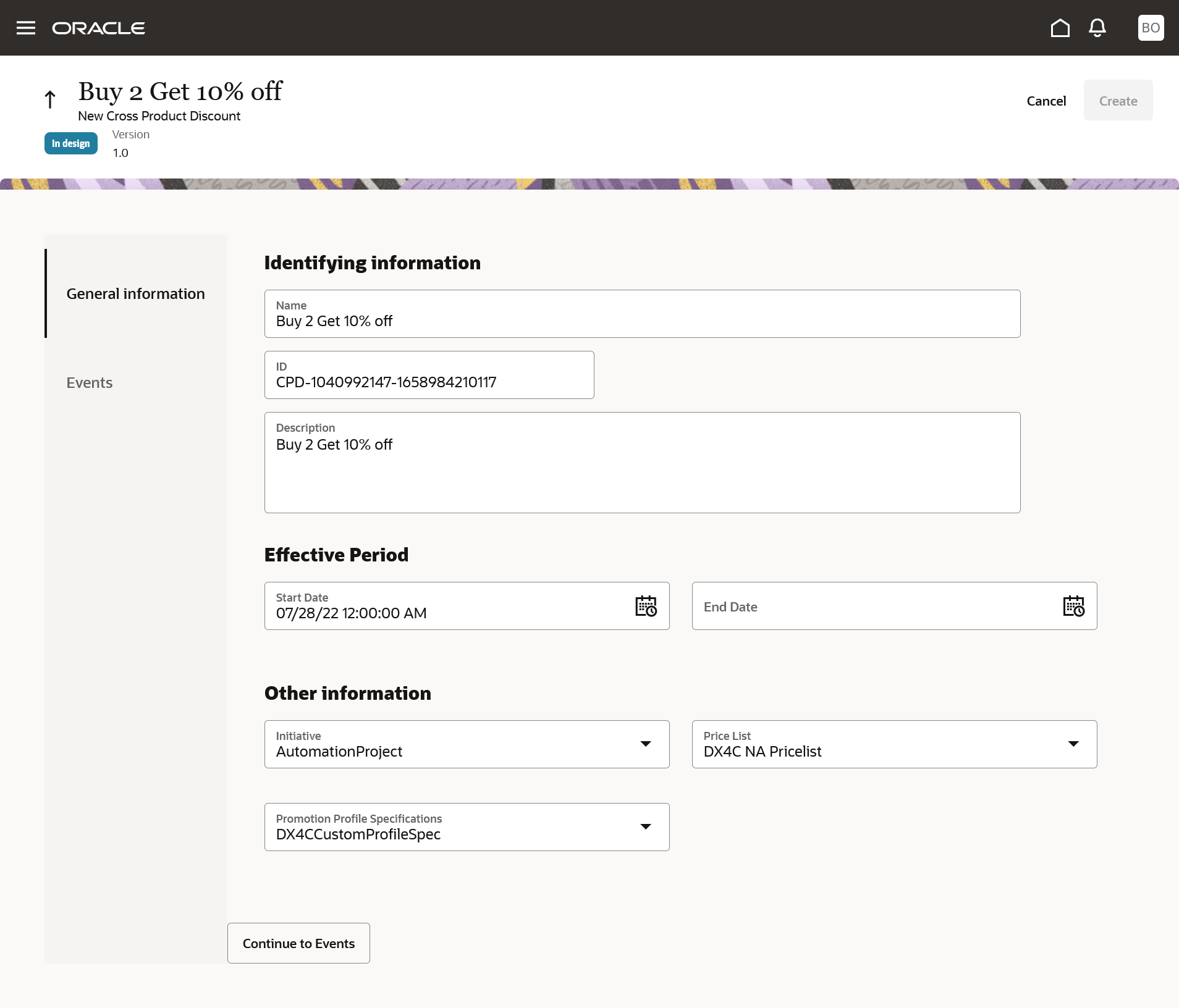
Task: Click the In design status badge
Action: click(70, 143)
